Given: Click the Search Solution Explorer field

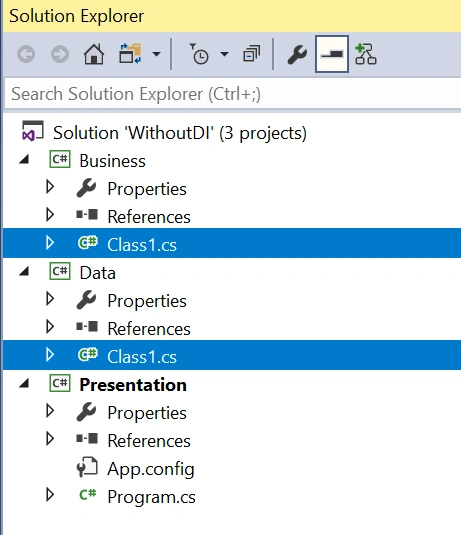Looking at the screenshot, I should [233, 94].
